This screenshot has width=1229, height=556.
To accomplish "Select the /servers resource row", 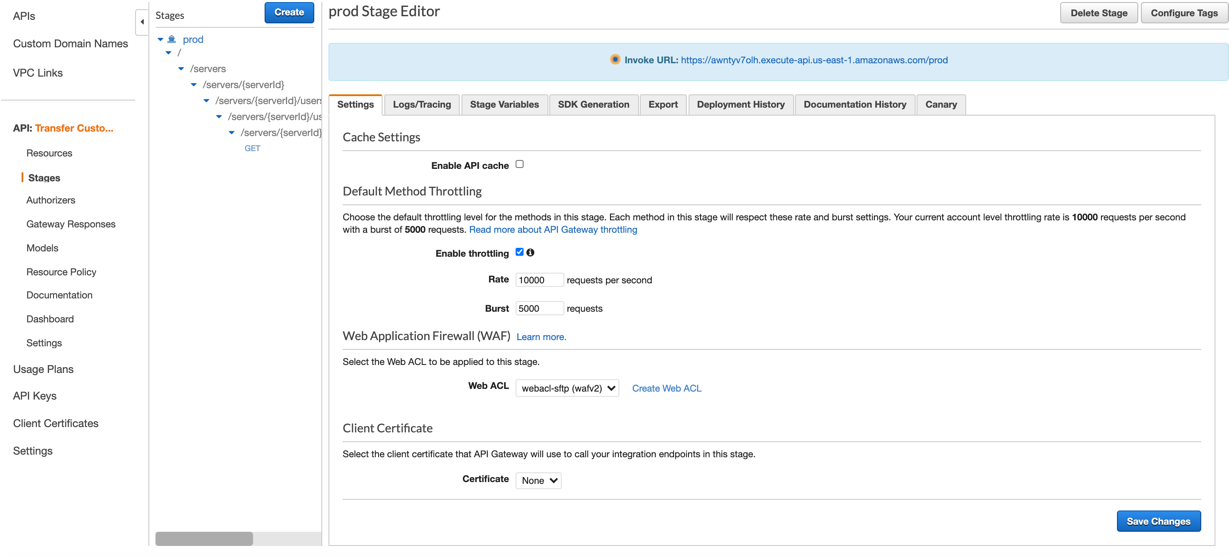I will (208, 69).
